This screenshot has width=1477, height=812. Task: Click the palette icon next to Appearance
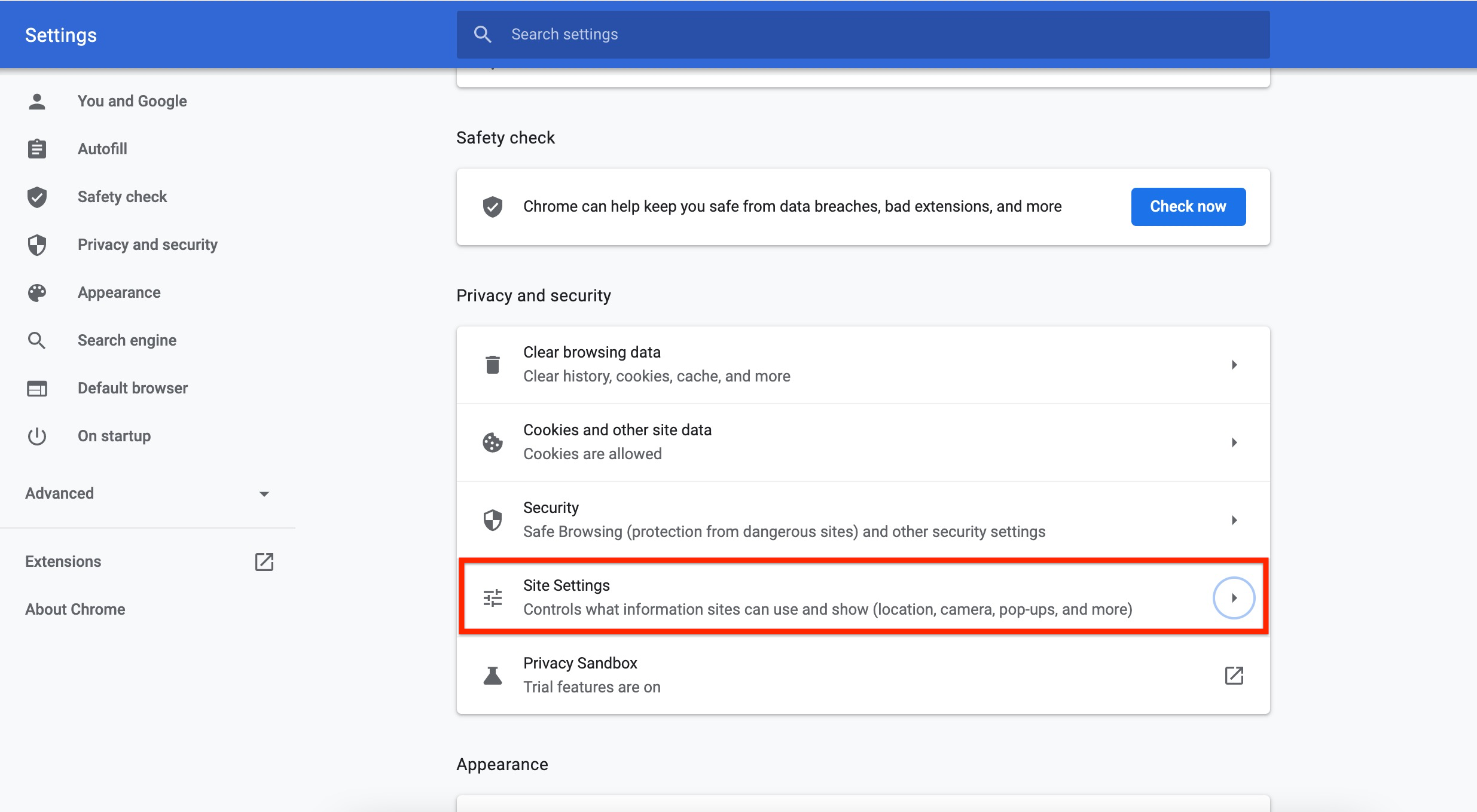coord(37,292)
